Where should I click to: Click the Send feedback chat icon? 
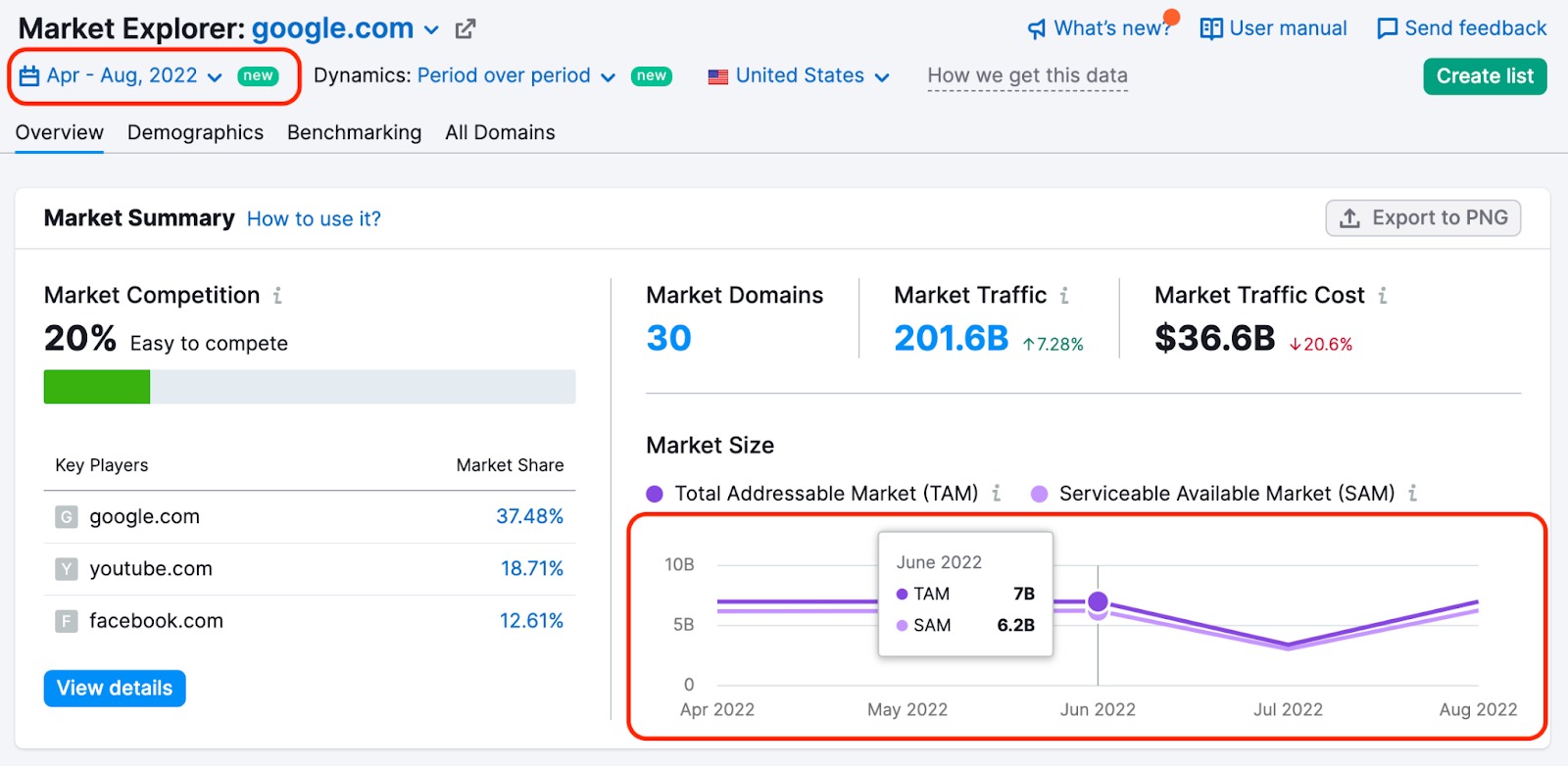point(1387,28)
